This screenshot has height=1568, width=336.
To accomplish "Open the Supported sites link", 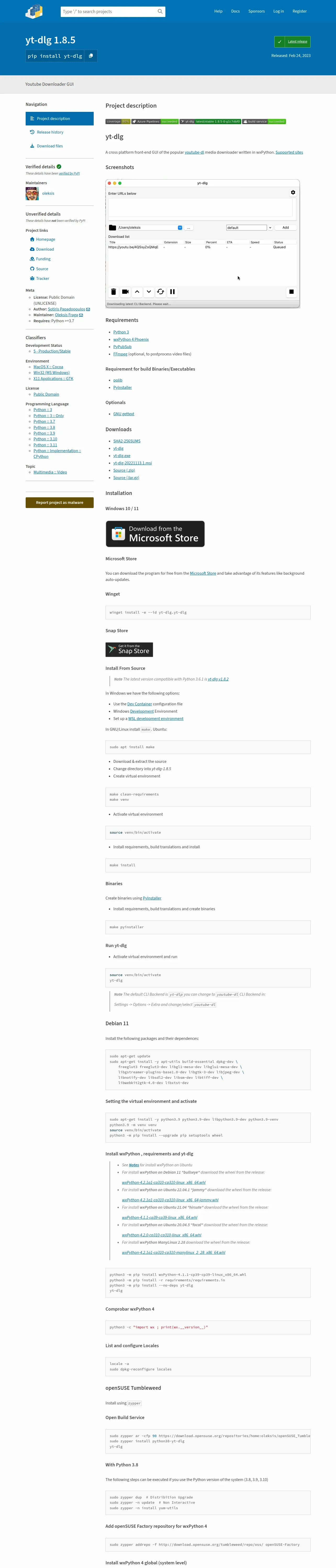I will (x=289, y=152).
